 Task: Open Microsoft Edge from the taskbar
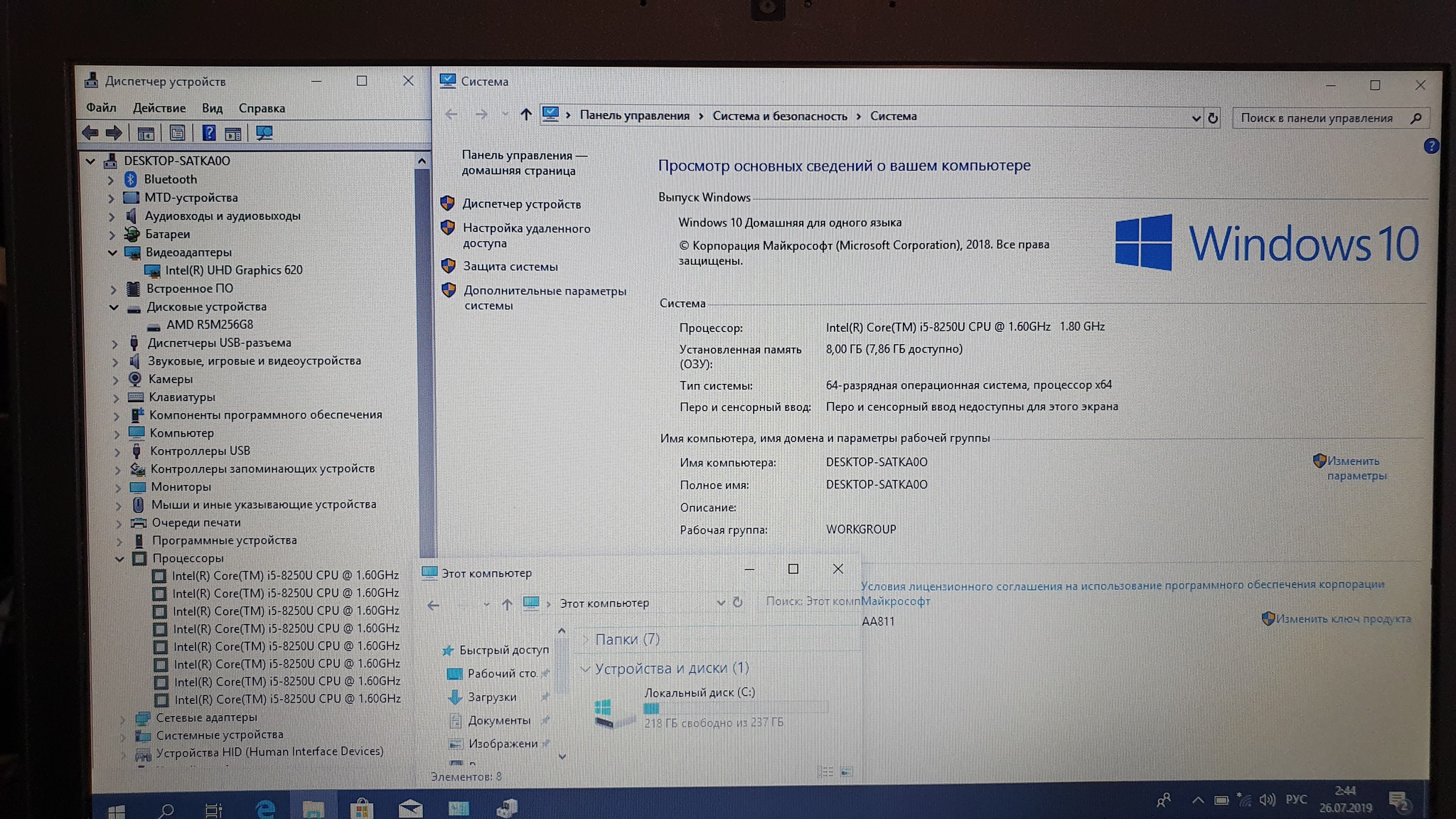(x=264, y=808)
